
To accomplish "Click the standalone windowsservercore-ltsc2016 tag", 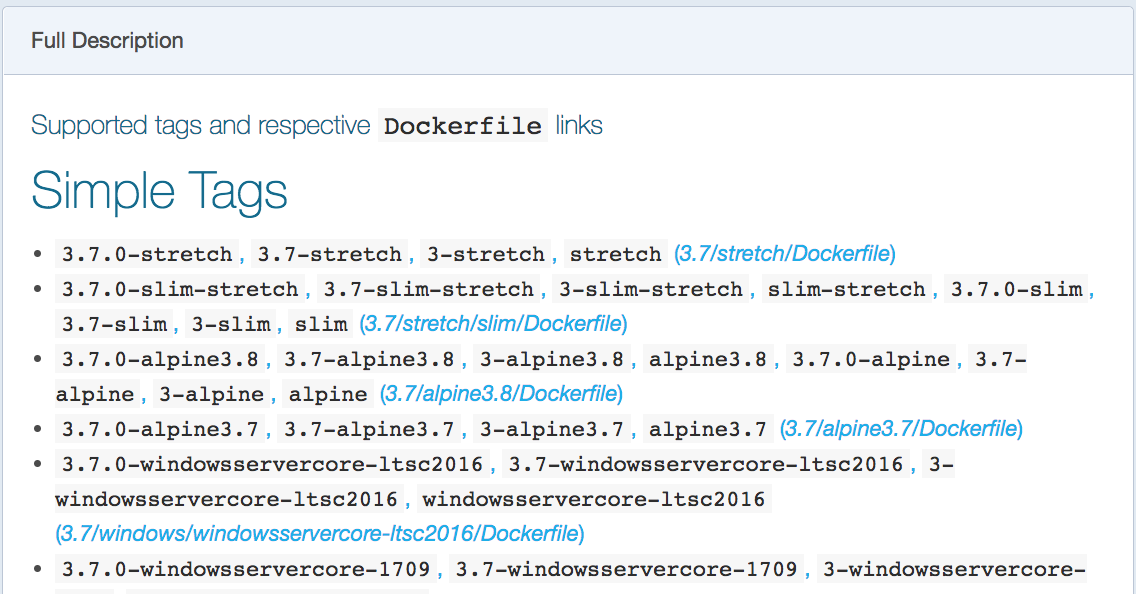I will 593,499.
